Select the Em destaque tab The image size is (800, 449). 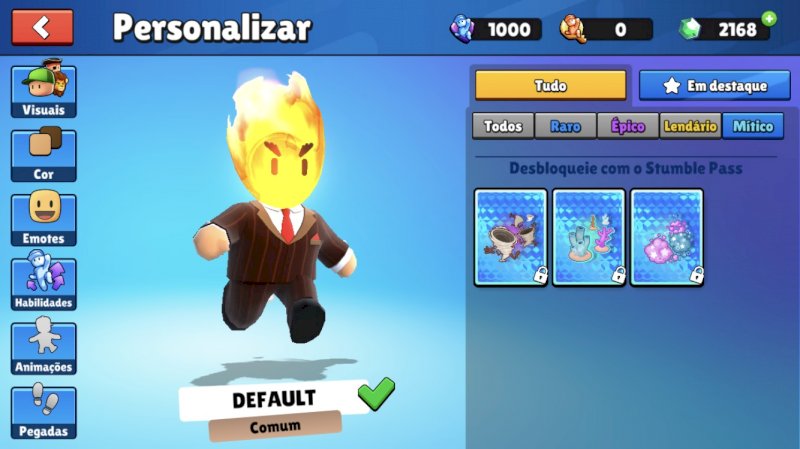715,86
